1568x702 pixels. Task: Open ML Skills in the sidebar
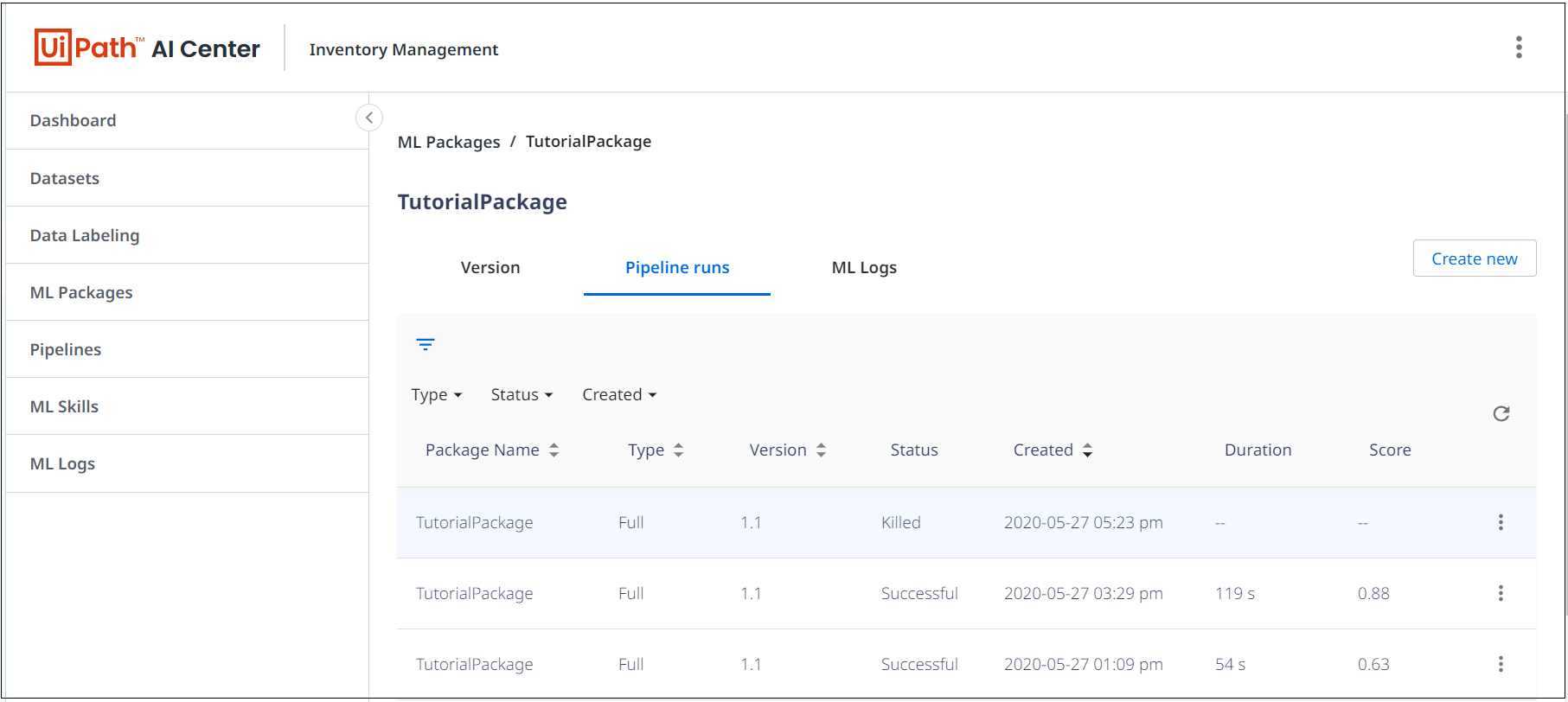pos(188,406)
